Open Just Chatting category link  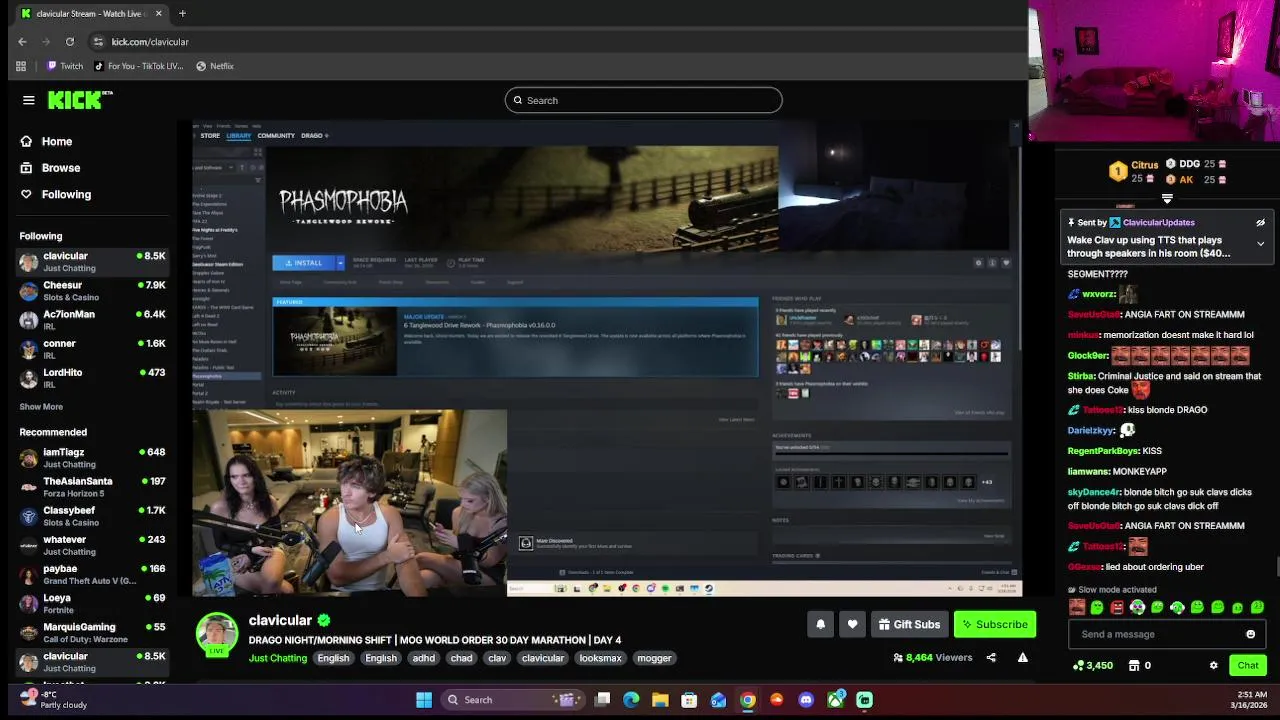tap(278, 658)
